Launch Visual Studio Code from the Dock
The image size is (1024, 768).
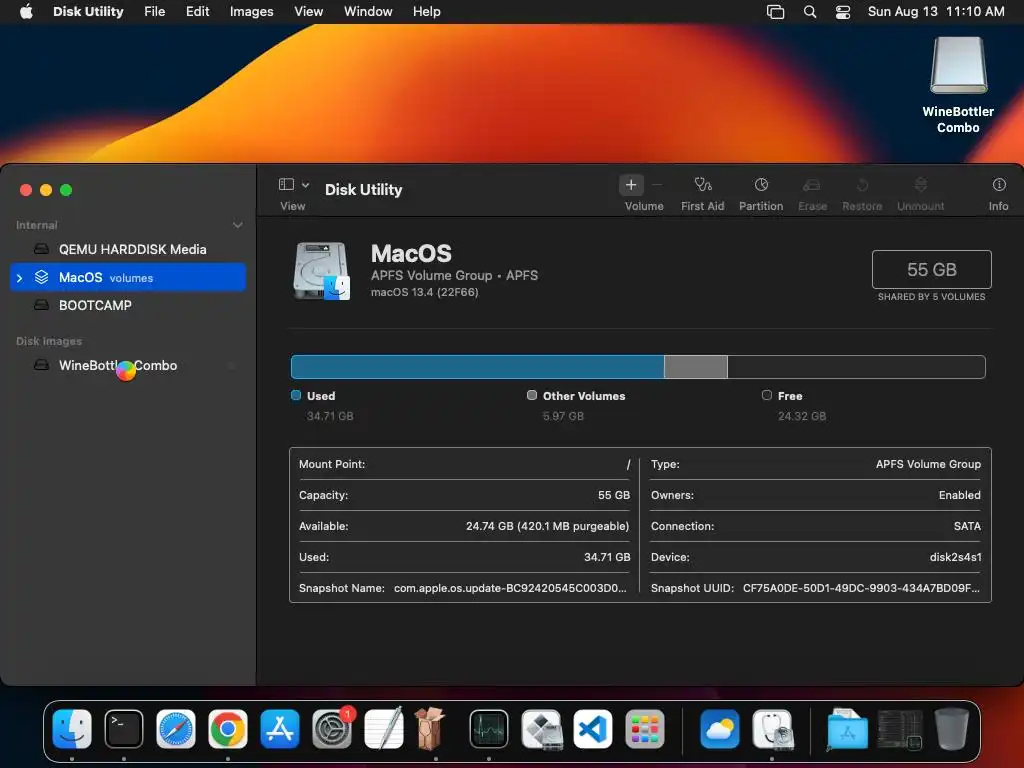(593, 729)
